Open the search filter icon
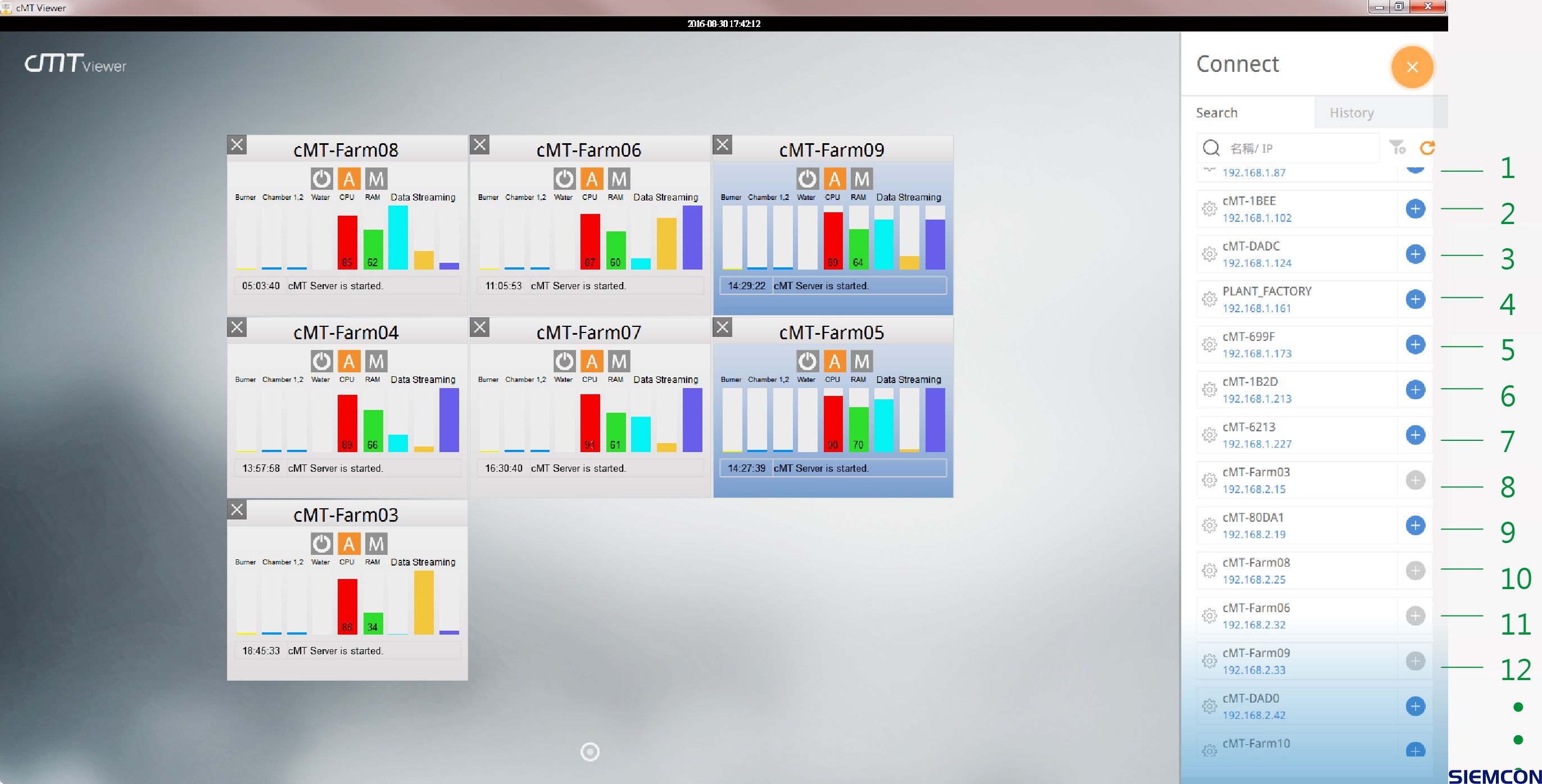 click(x=1397, y=147)
